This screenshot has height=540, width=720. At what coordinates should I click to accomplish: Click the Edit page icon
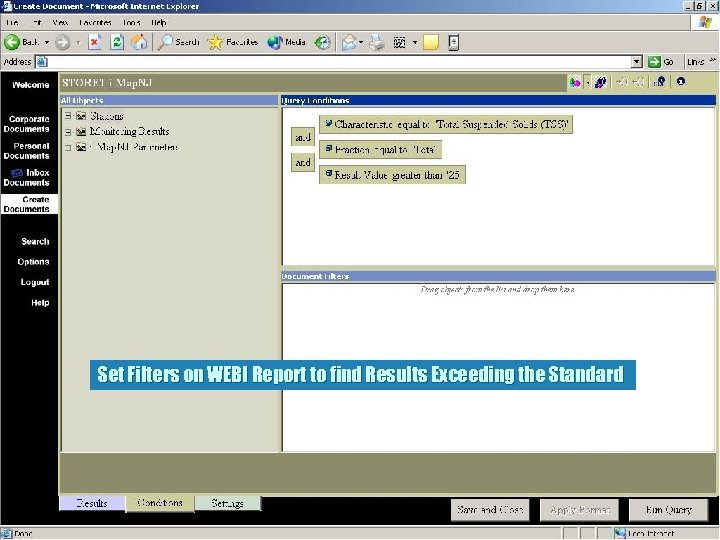coord(399,42)
